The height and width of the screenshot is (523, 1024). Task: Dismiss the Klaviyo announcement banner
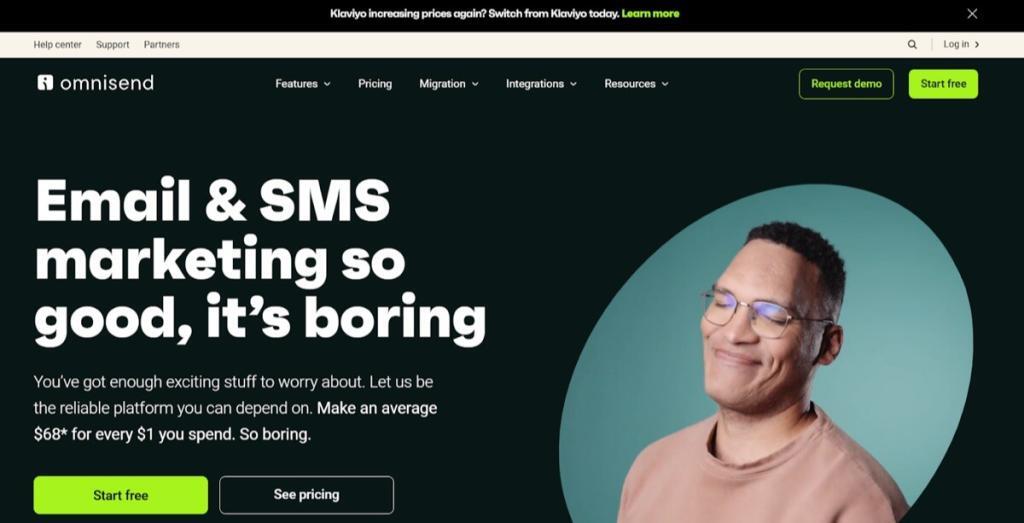click(x=972, y=14)
